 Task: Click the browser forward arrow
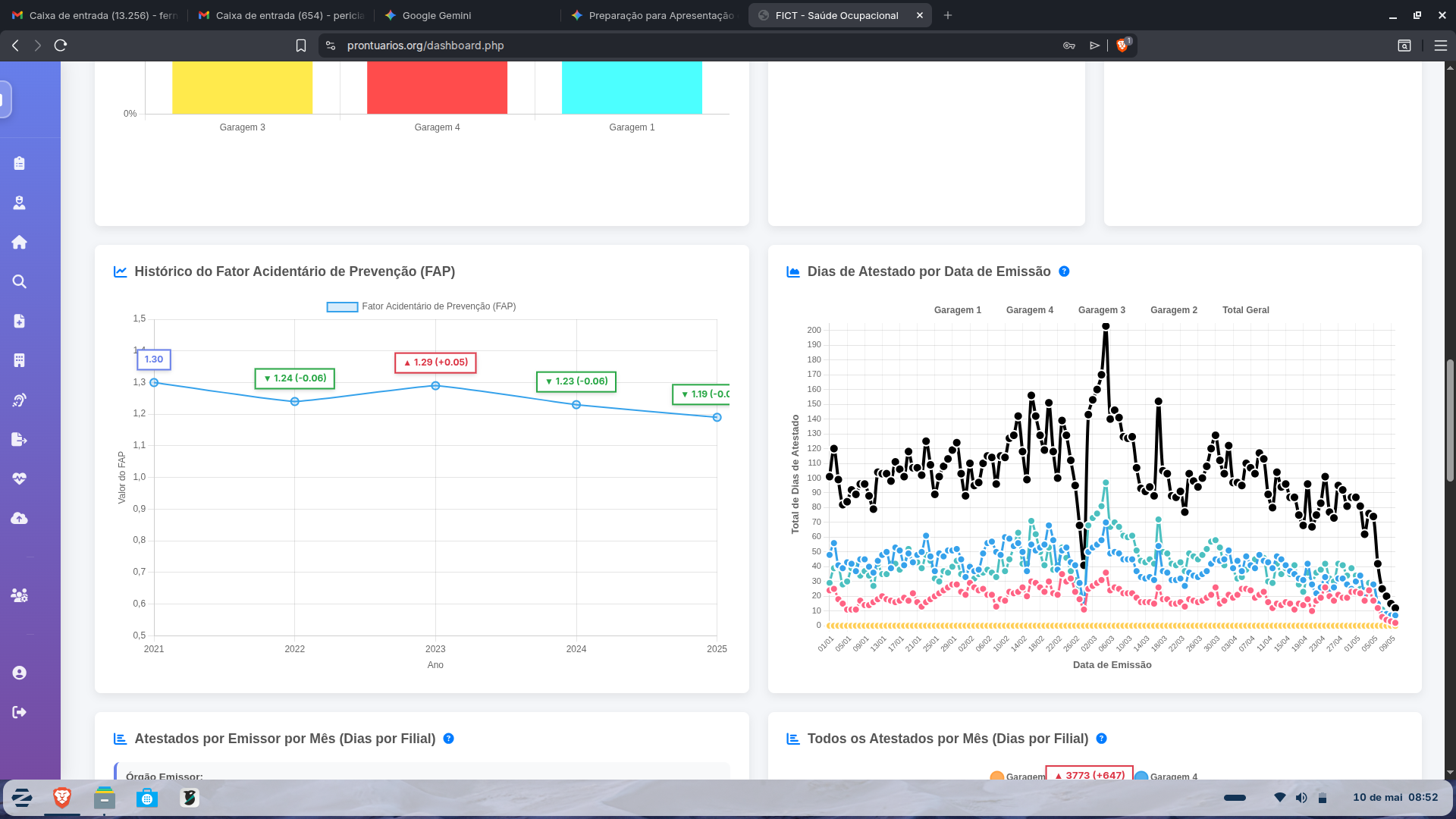point(38,45)
